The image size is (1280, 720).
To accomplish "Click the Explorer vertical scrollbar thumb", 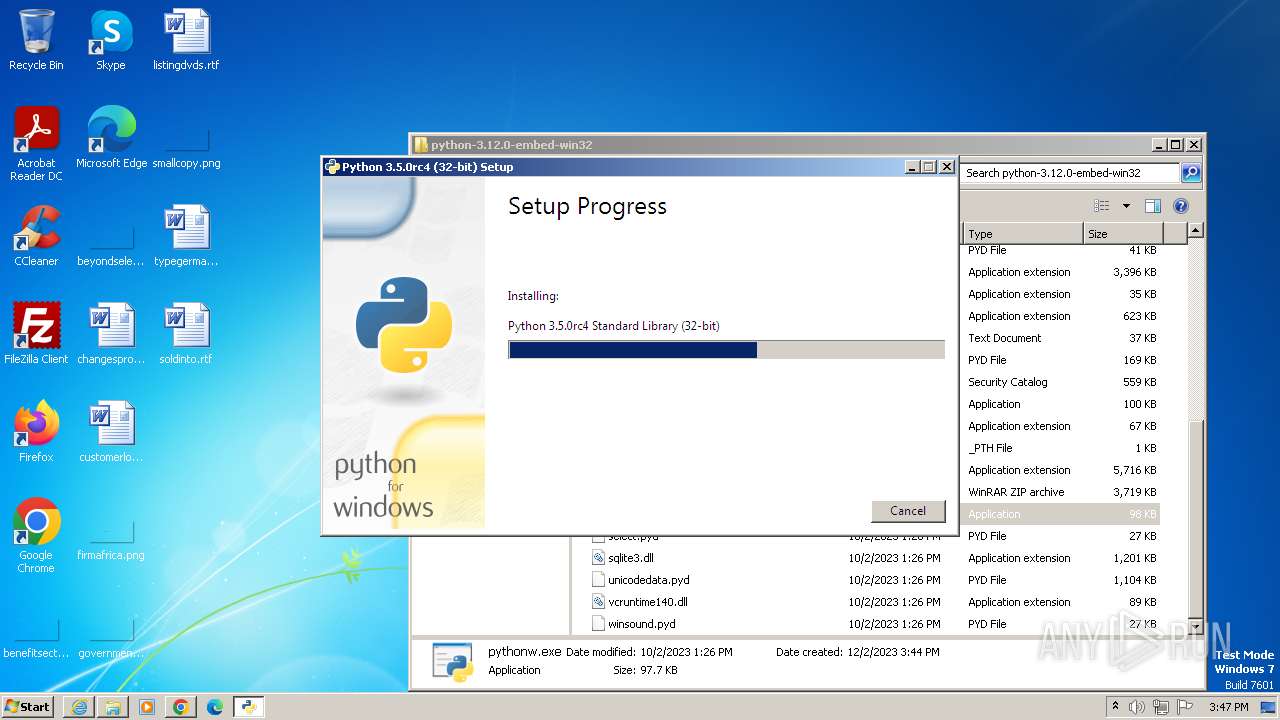I will [x=1195, y=517].
